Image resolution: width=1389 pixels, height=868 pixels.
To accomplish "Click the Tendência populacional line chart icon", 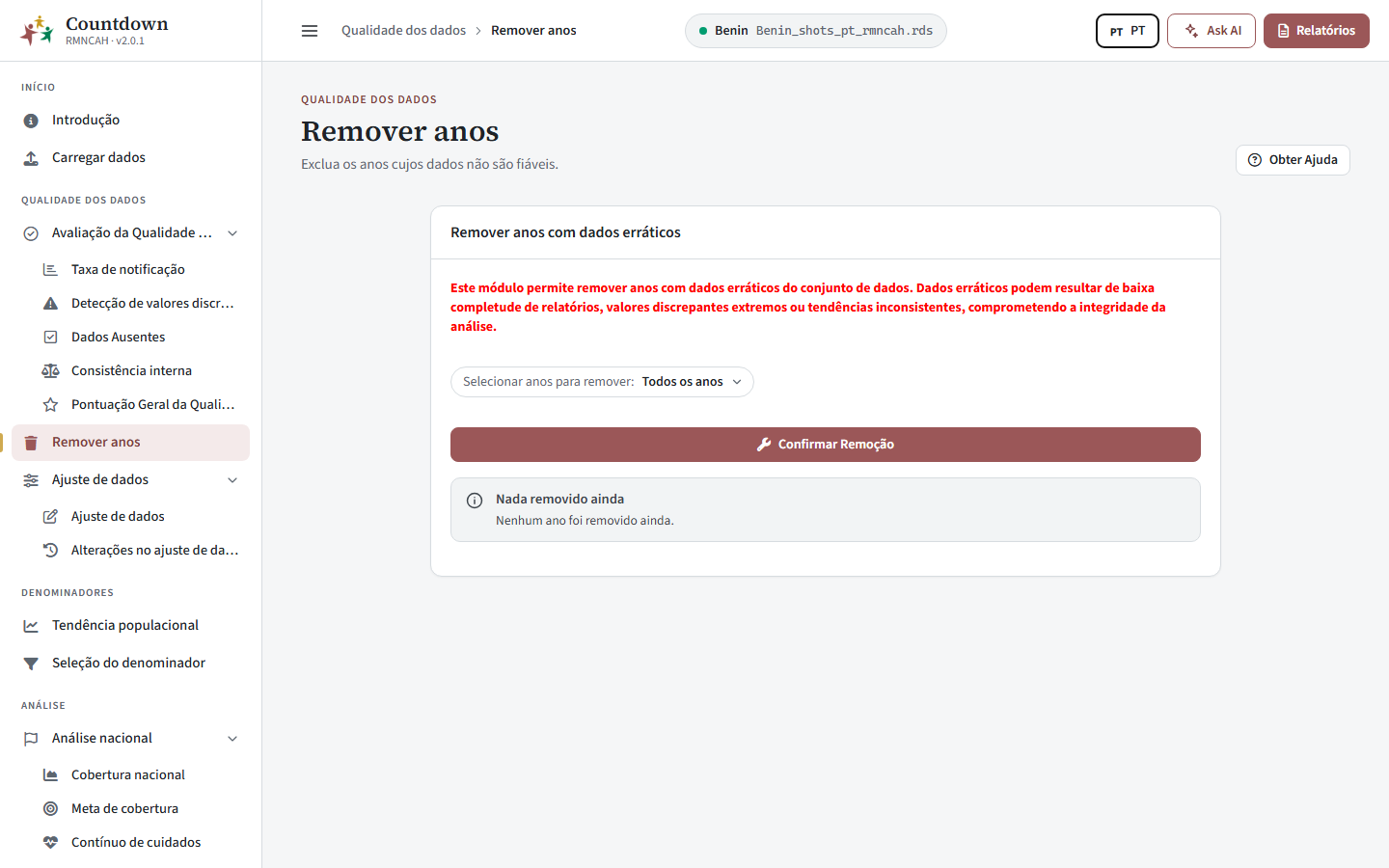I will (31, 626).
